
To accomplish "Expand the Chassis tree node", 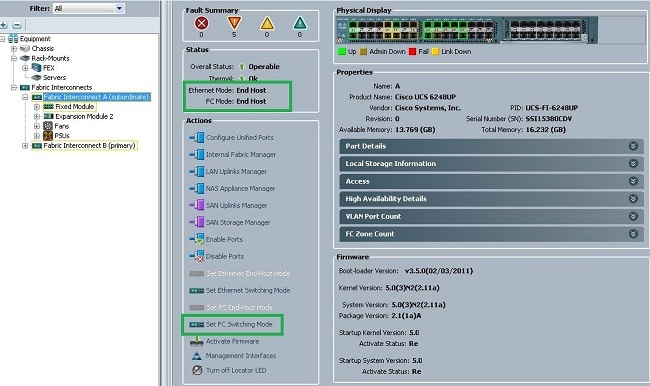I will [14, 49].
